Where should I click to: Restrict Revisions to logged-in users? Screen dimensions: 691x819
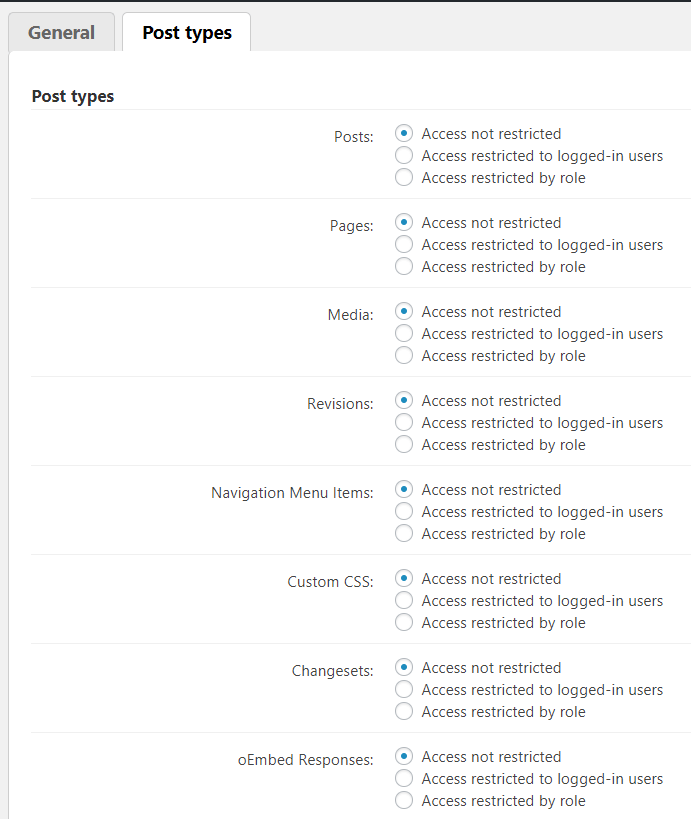[x=404, y=422]
